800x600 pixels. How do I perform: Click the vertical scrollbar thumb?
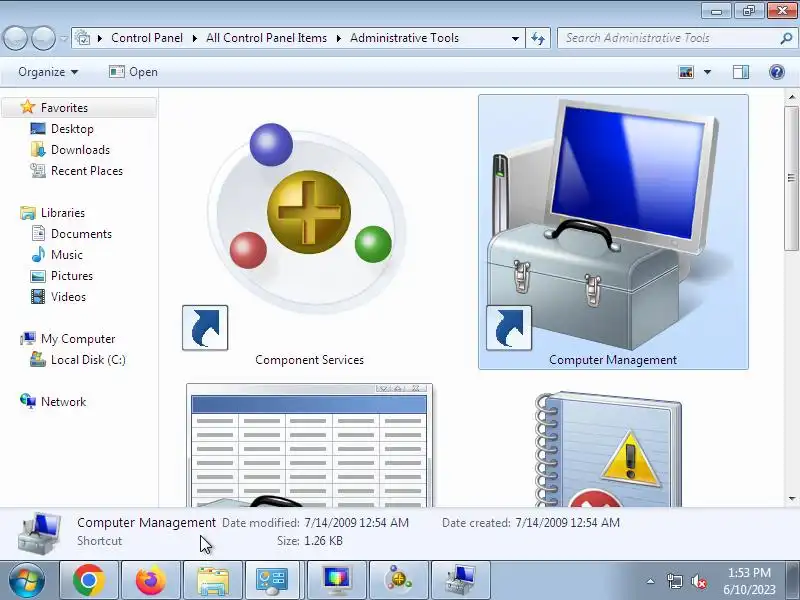791,178
